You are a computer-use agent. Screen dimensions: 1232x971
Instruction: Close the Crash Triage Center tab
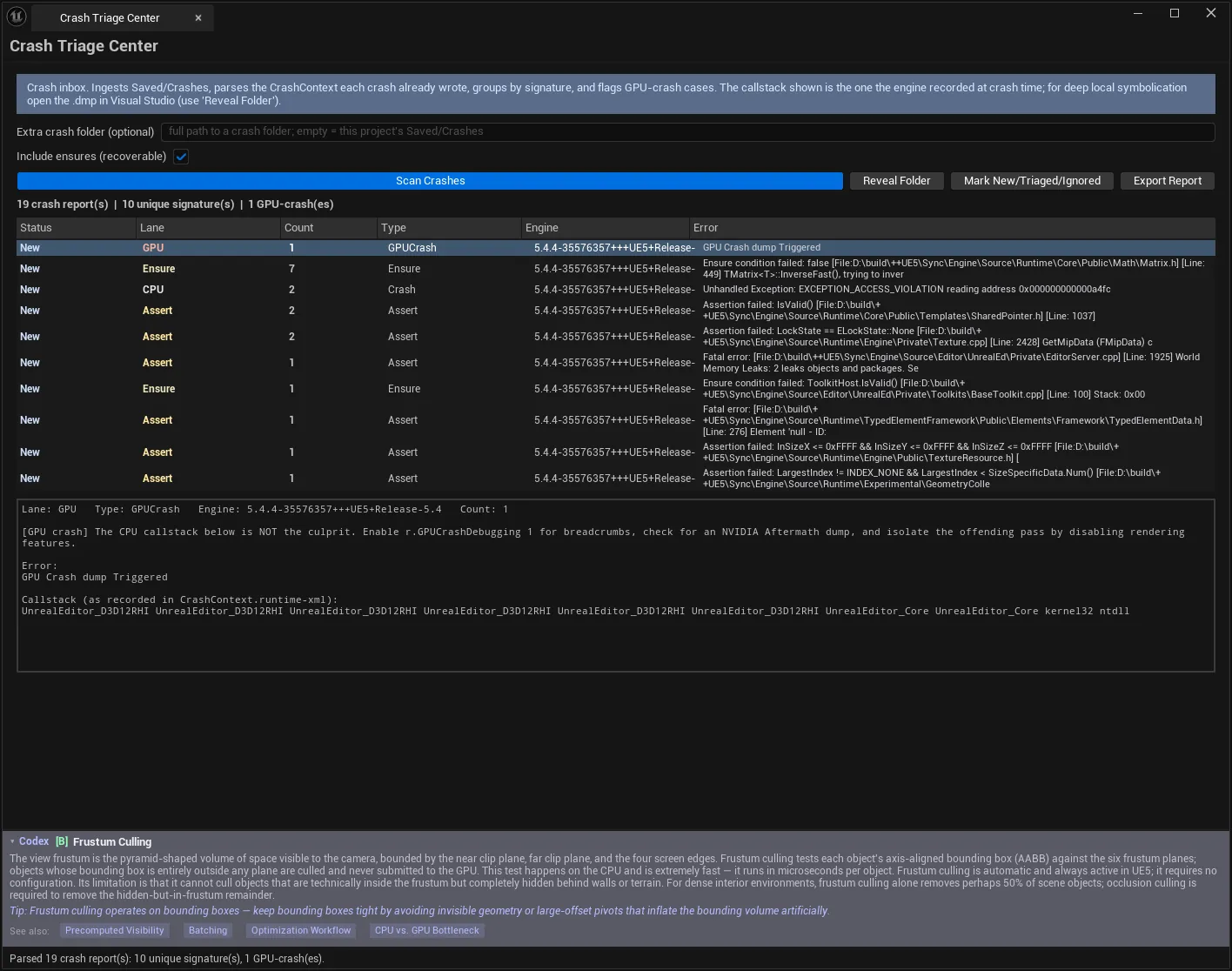(x=198, y=18)
